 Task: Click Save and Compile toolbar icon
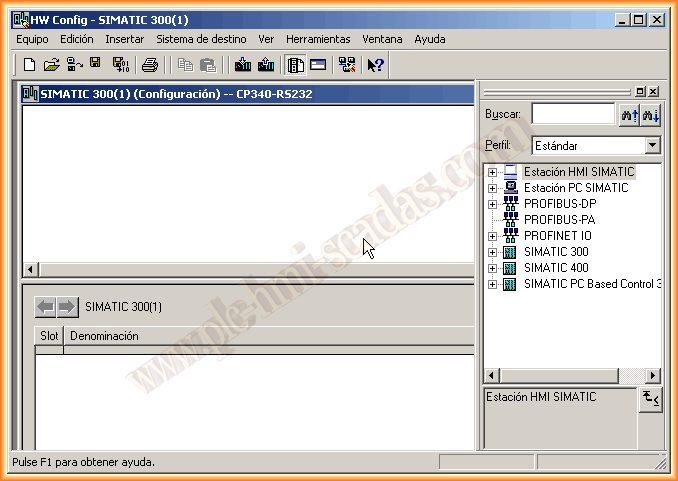(120, 65)
